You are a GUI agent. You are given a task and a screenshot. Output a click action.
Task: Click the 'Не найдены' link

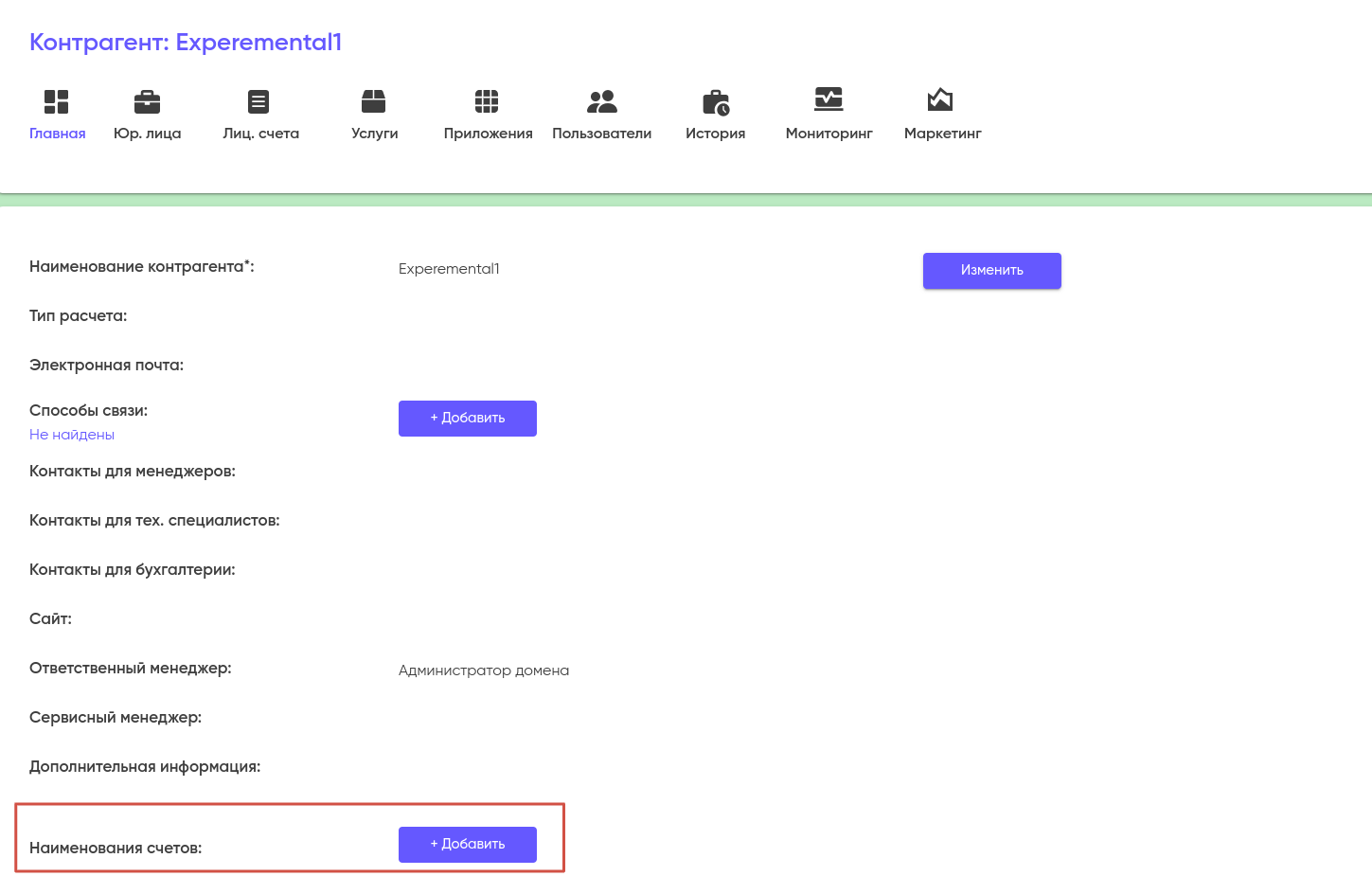[72, 435]
